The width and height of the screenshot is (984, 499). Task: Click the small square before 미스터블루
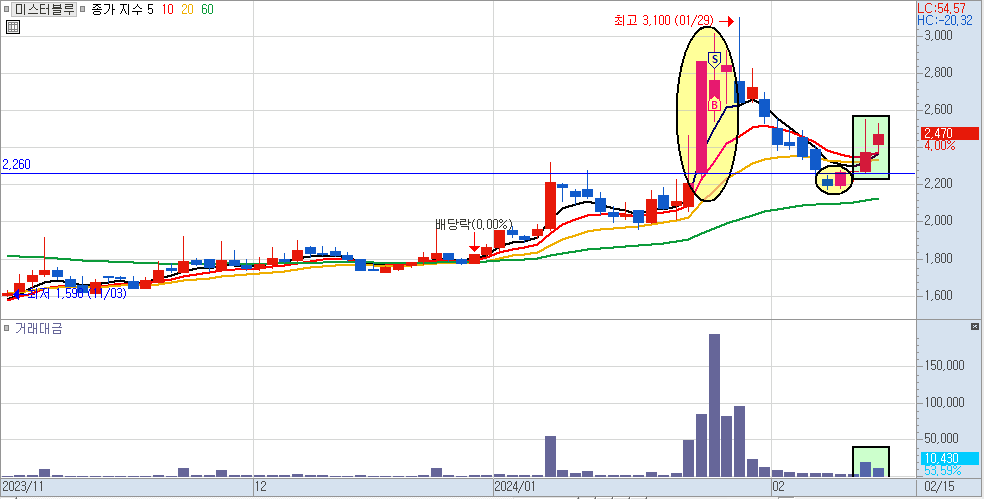[6, 10]
